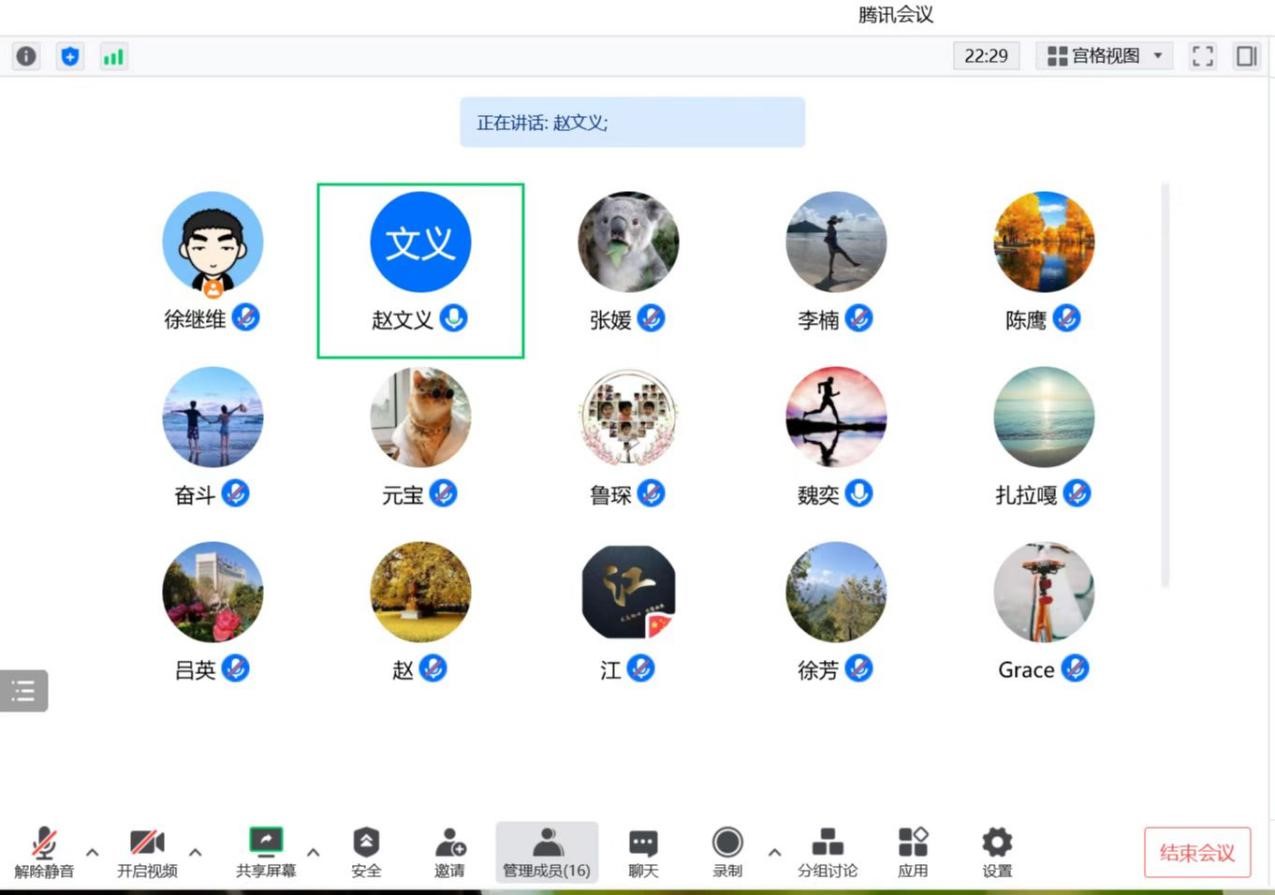Open the Chat (聊天) panel
Viewport: 1275px width, 895px height.
(x=643, y=852)
